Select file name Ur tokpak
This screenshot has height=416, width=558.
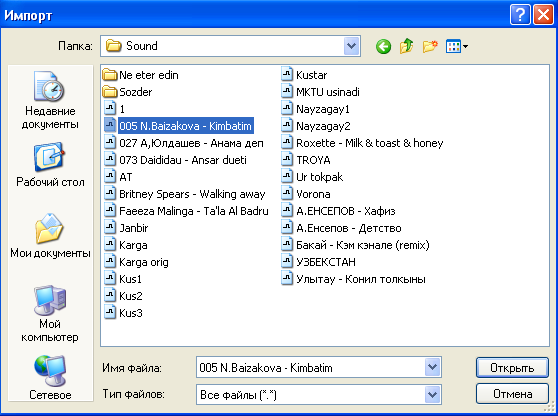pos(320,177)
